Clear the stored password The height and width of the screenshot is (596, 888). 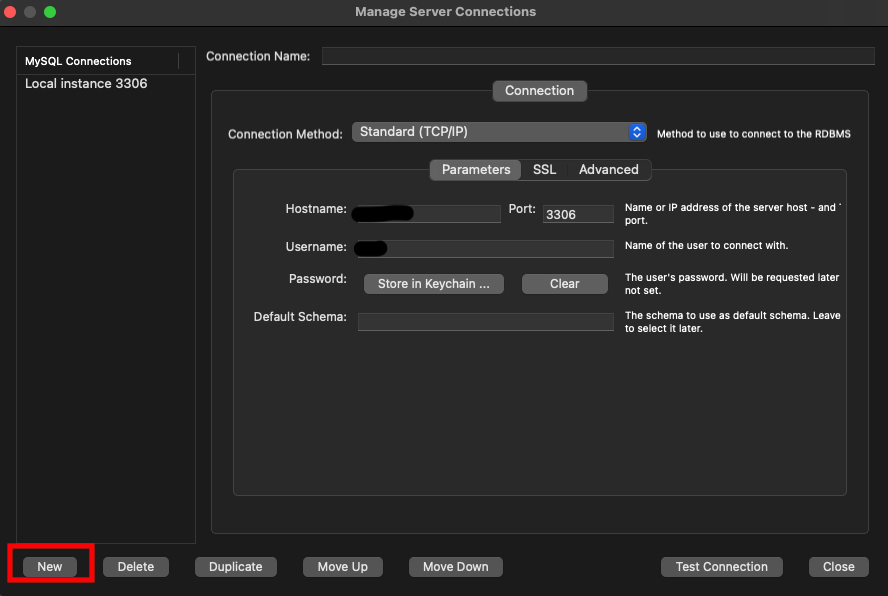565,284
